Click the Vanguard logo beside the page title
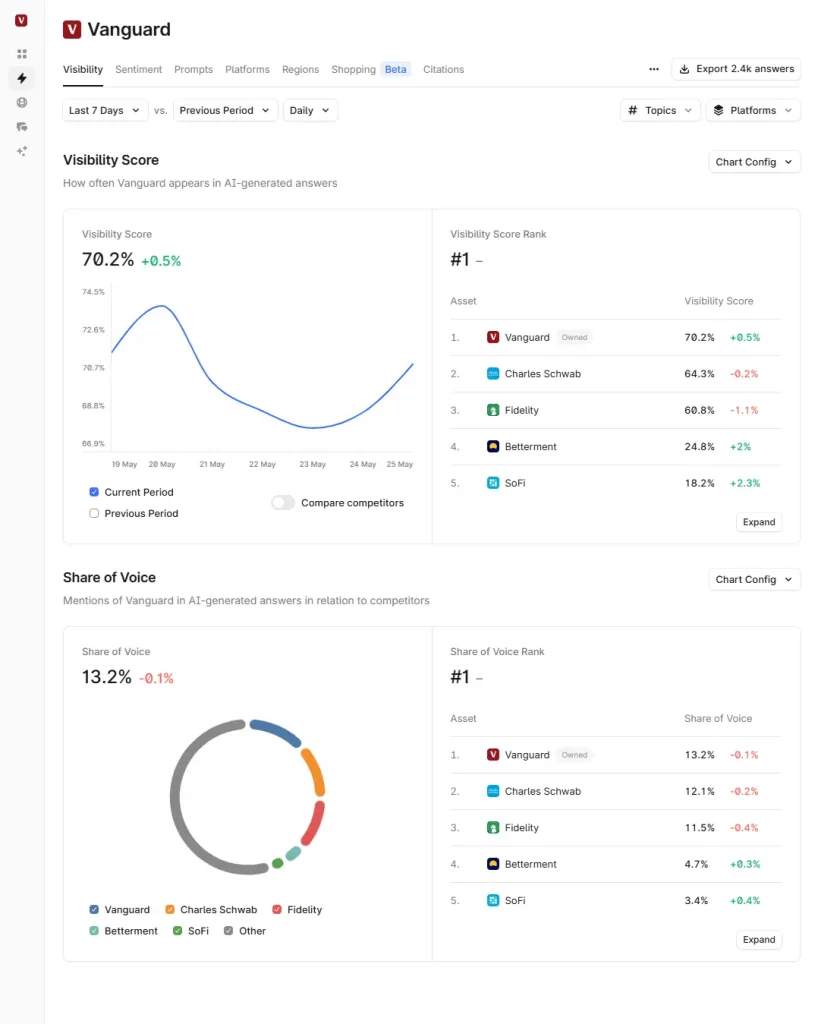This screenshot has height=1024, width=818. (x=72, y=29)
